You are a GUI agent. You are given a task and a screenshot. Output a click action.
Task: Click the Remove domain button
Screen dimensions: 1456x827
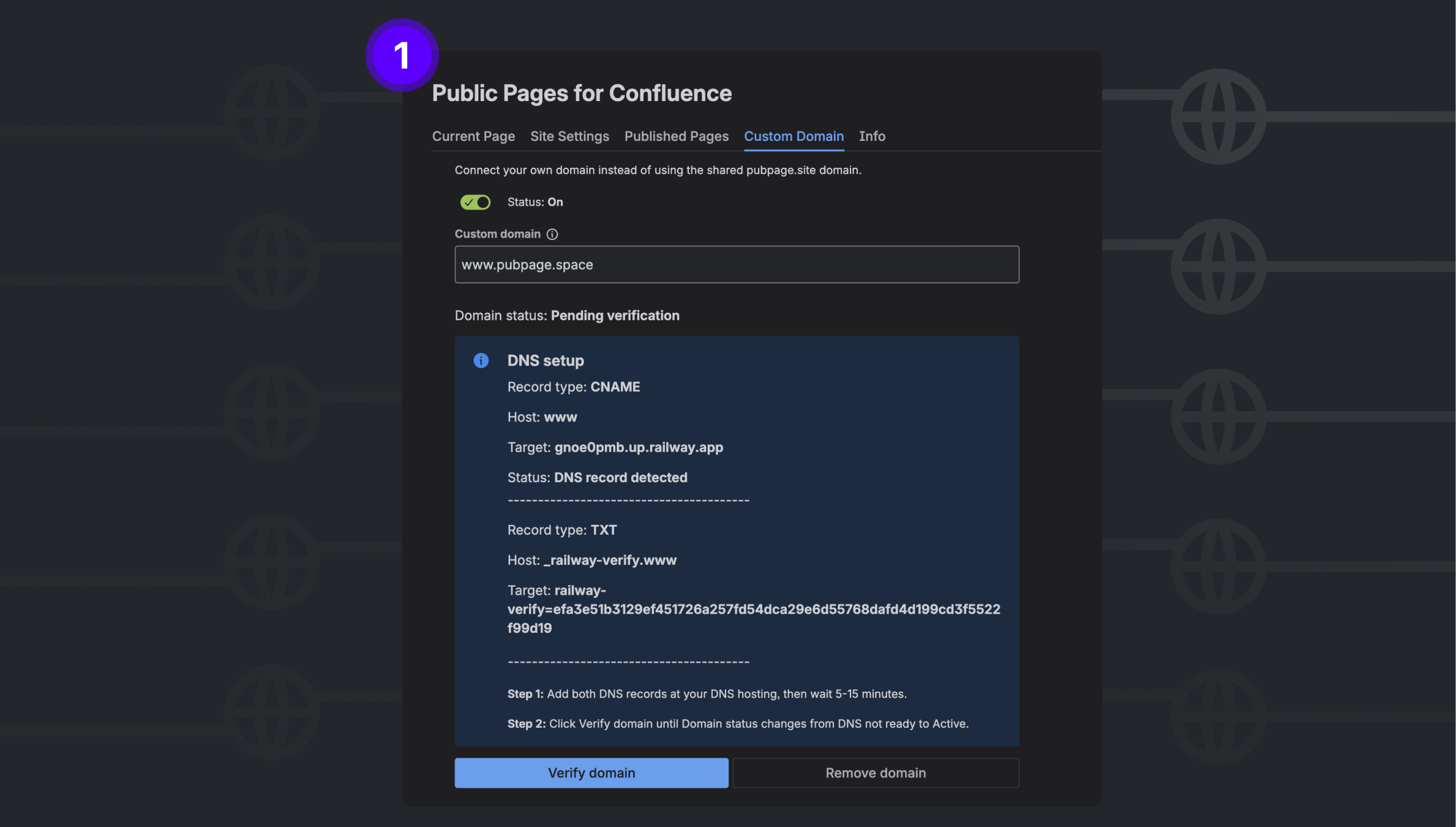pyautogui.click(x=876, y=773)
